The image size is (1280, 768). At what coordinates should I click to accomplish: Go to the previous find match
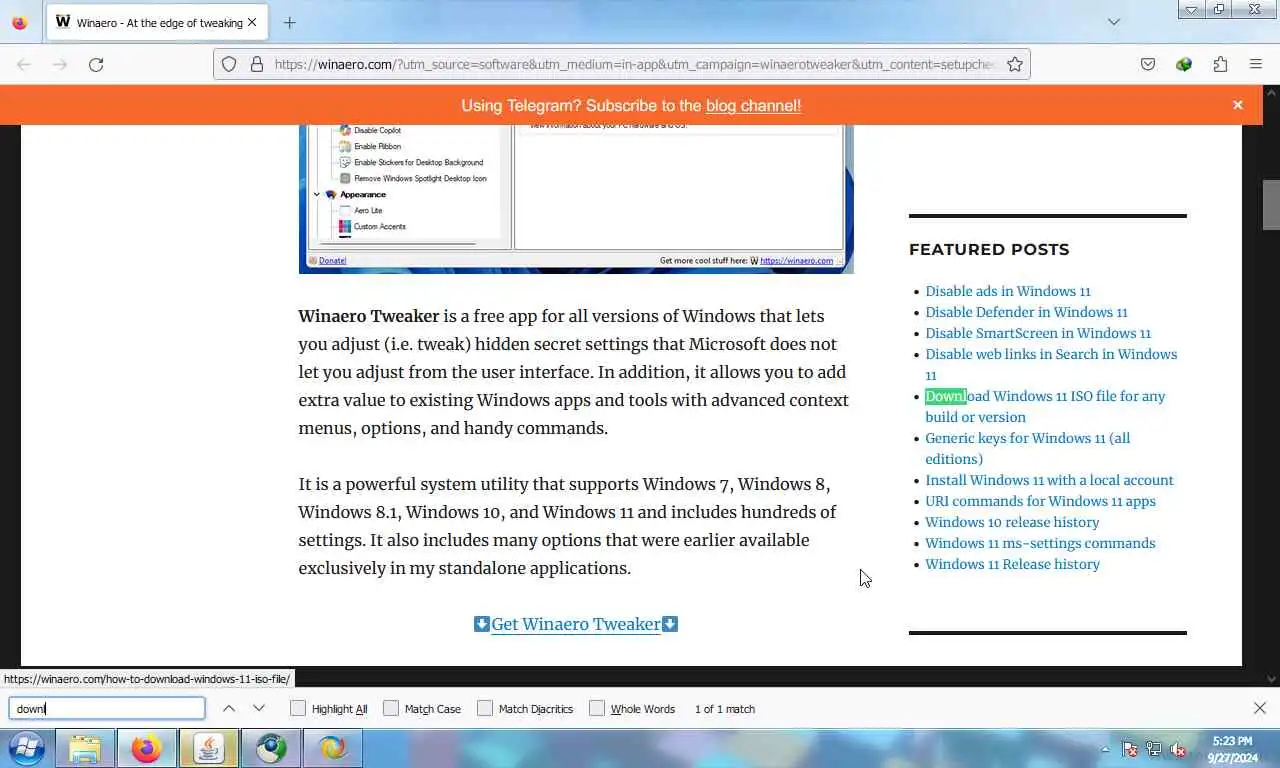[x=229, y=708]
